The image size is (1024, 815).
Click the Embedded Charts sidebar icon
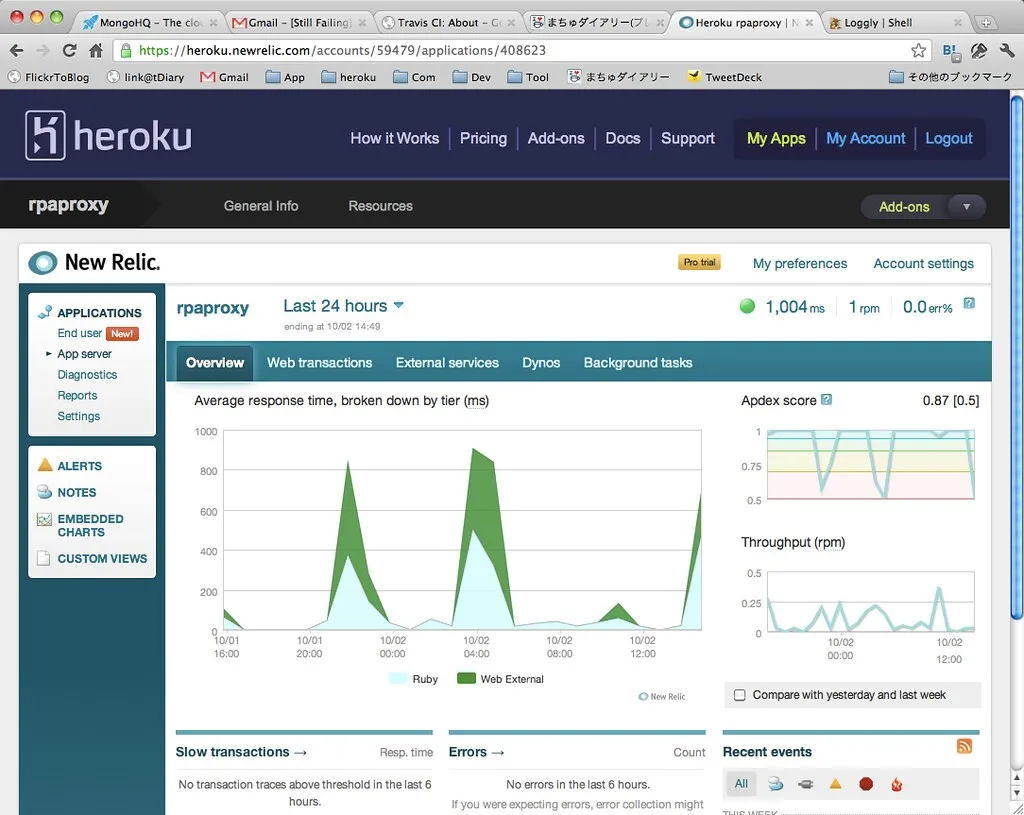point(44,520)
